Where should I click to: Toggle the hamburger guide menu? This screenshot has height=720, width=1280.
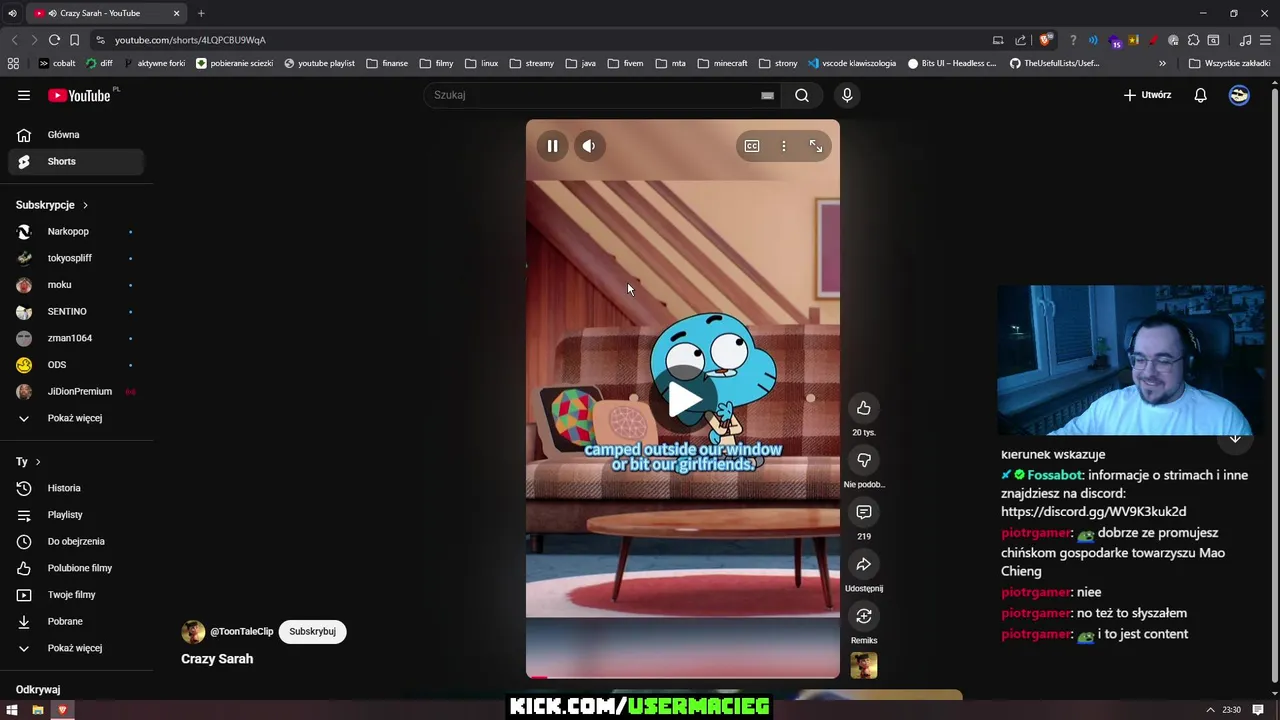(23, 95)
